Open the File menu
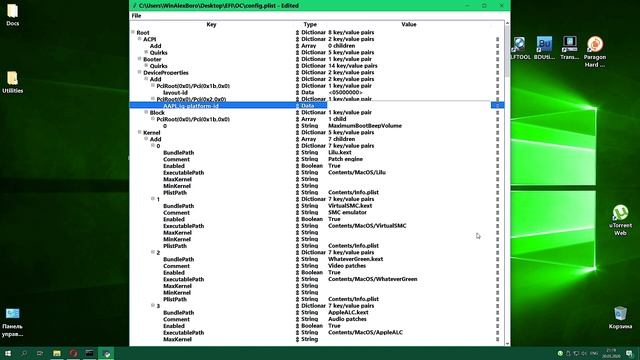 (136, 16)
